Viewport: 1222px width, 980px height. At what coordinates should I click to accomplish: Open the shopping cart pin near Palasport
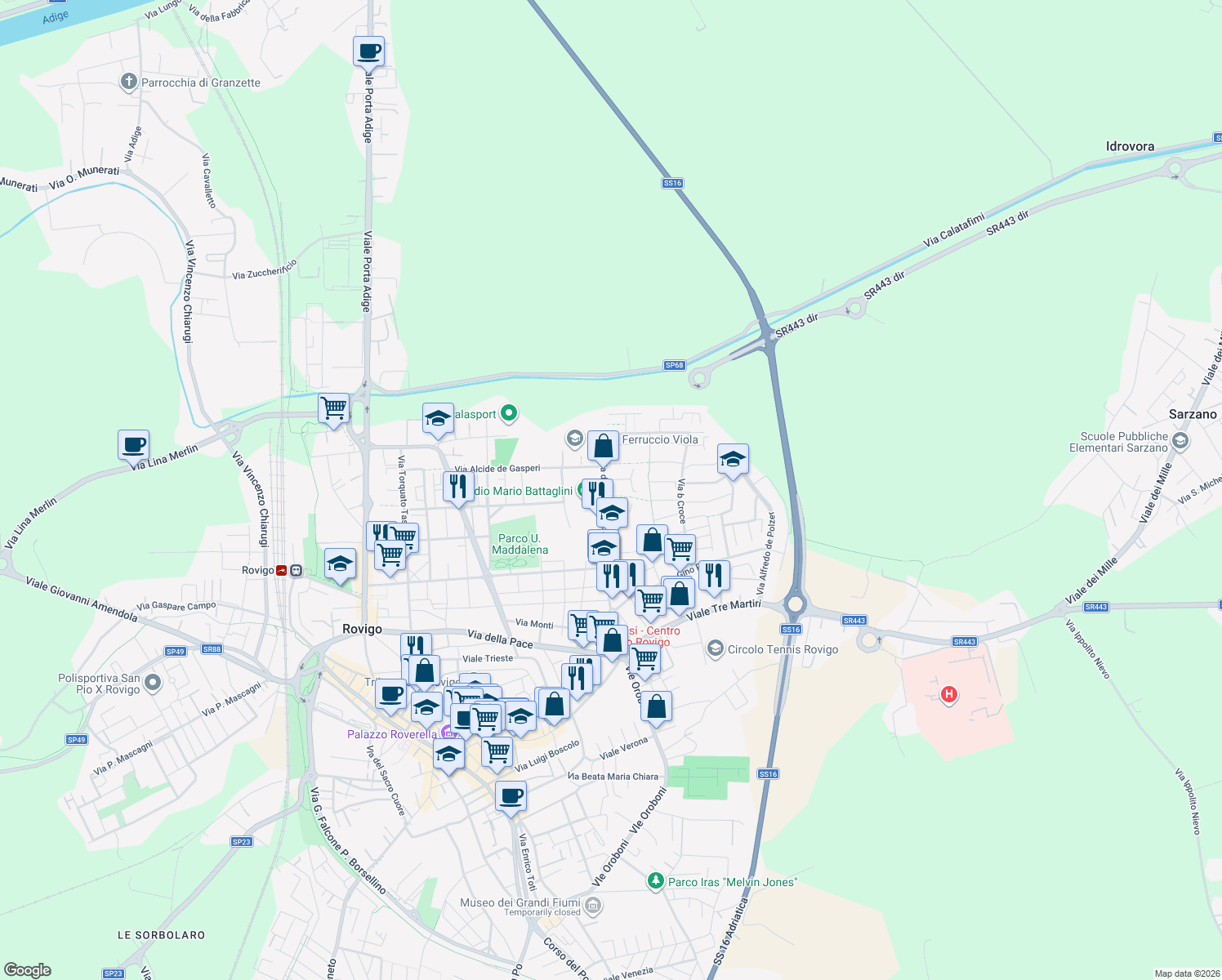[333, 408]
